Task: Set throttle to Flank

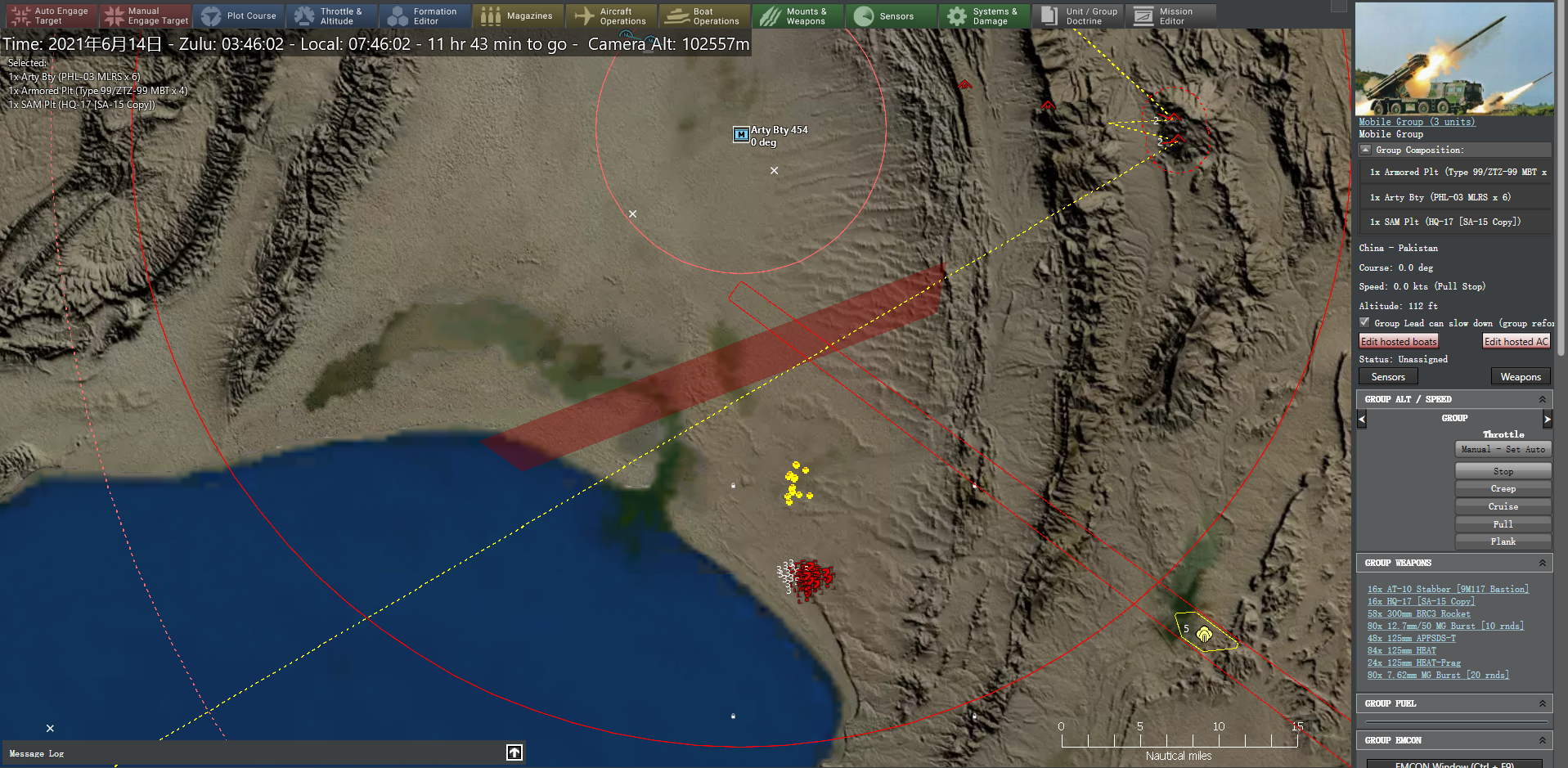Action: point(1503,541)
